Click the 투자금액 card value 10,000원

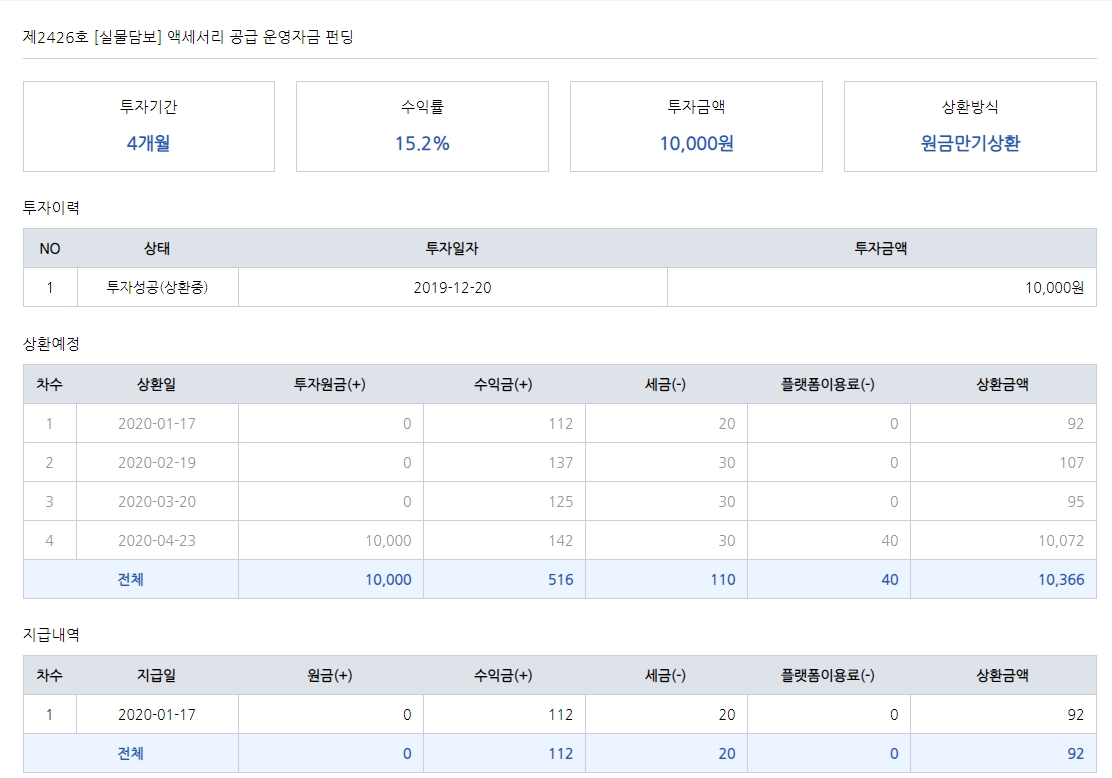(x=696, y=143)
